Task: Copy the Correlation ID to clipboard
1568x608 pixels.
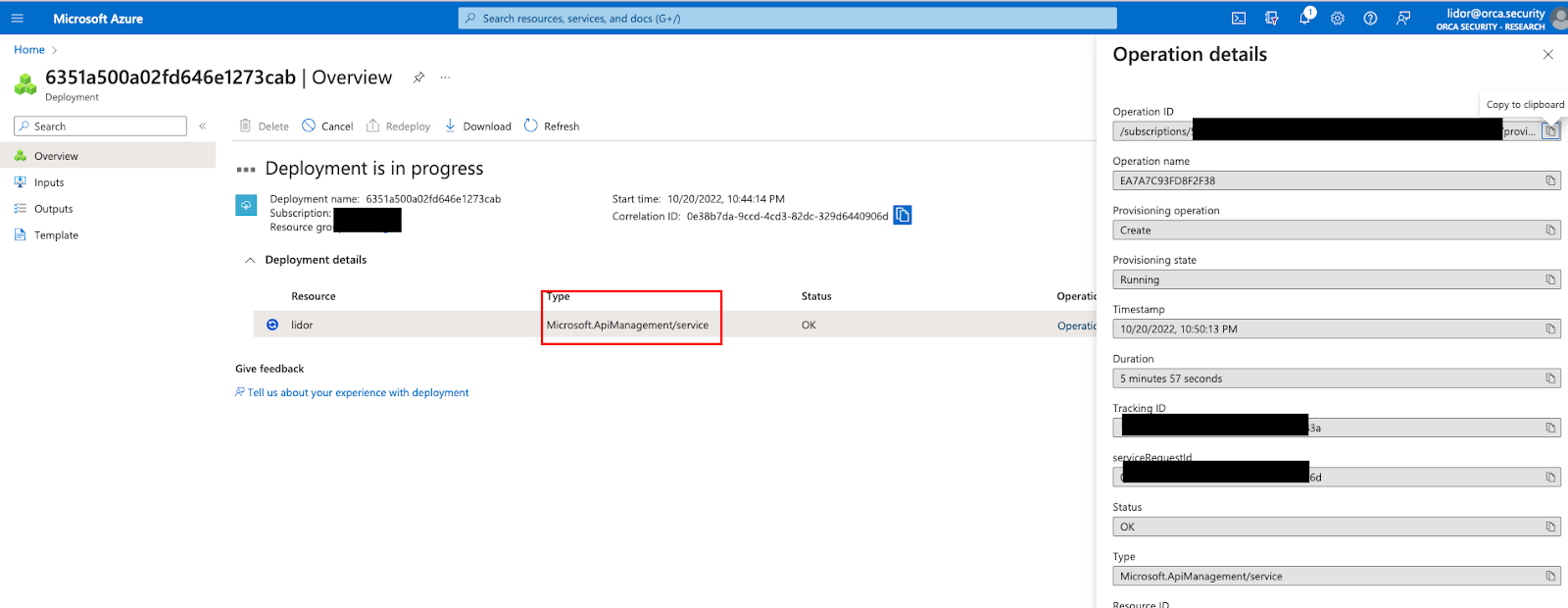Action: [903, 215]
